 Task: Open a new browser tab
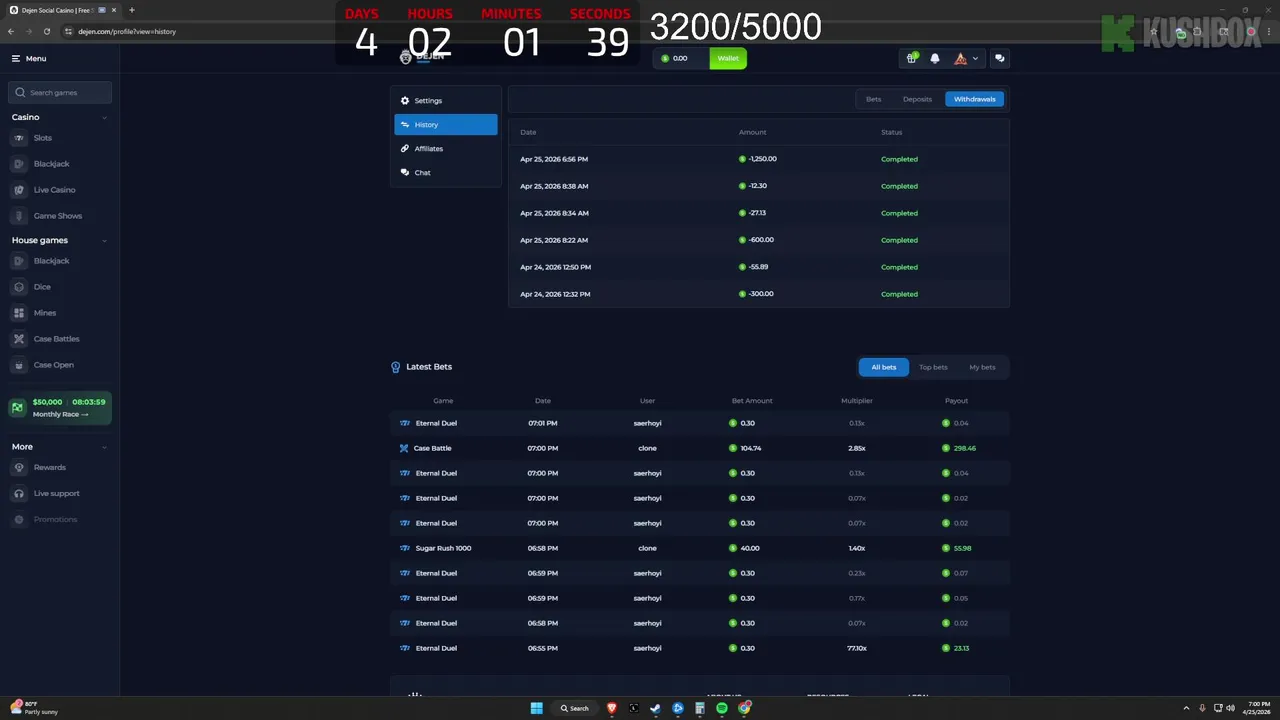[x=132, y=10]
